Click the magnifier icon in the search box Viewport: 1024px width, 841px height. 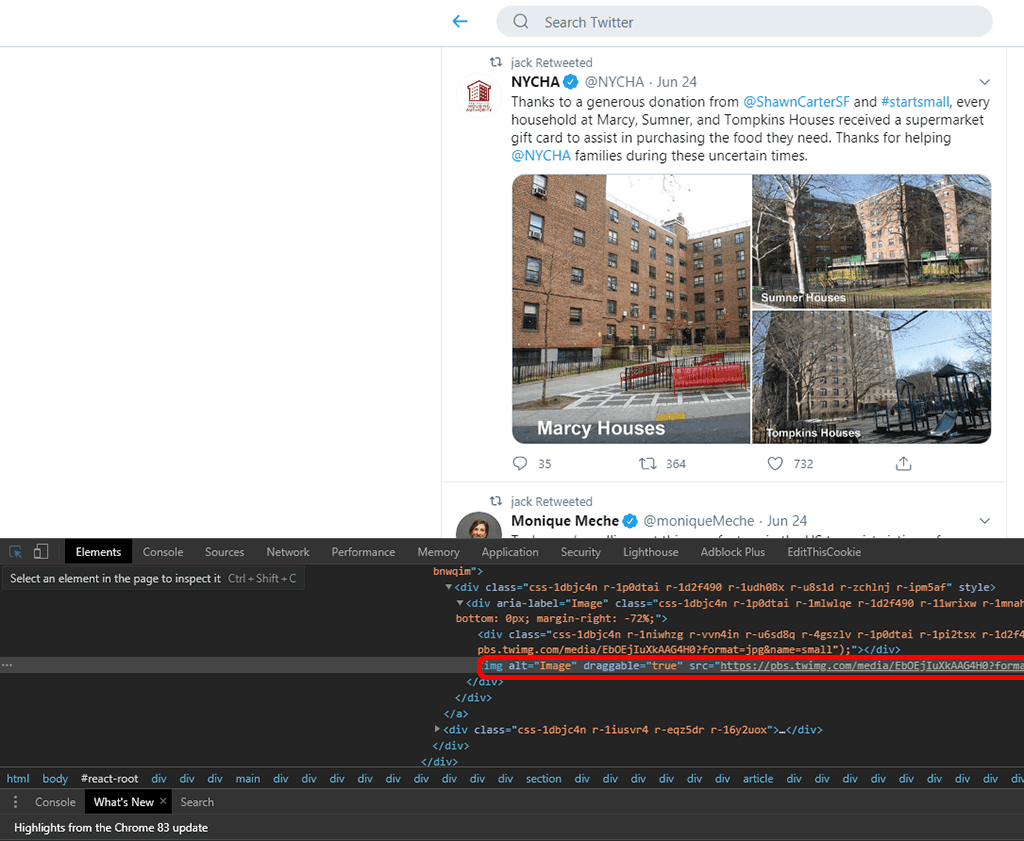point(520,22)
